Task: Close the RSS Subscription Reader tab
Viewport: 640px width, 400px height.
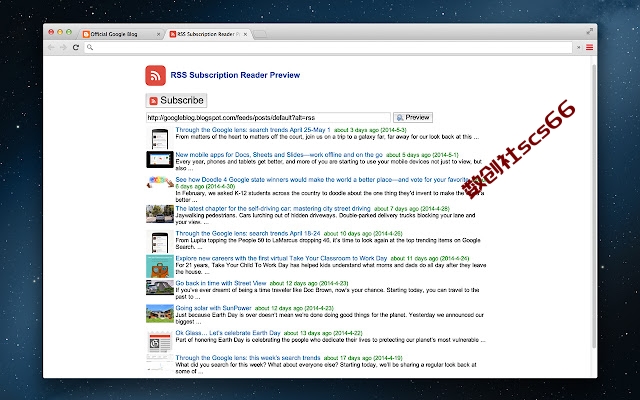Action: tap(245, 34)
